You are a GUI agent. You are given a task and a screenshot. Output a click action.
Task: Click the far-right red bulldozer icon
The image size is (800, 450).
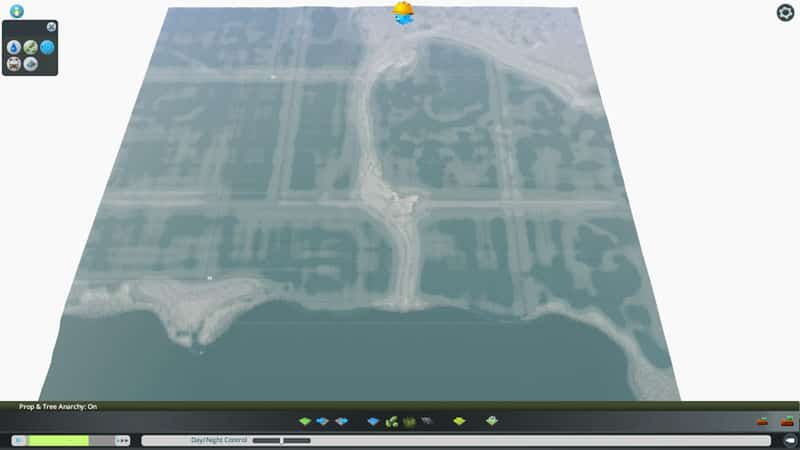pyautogui.click(x=788, y=422)
